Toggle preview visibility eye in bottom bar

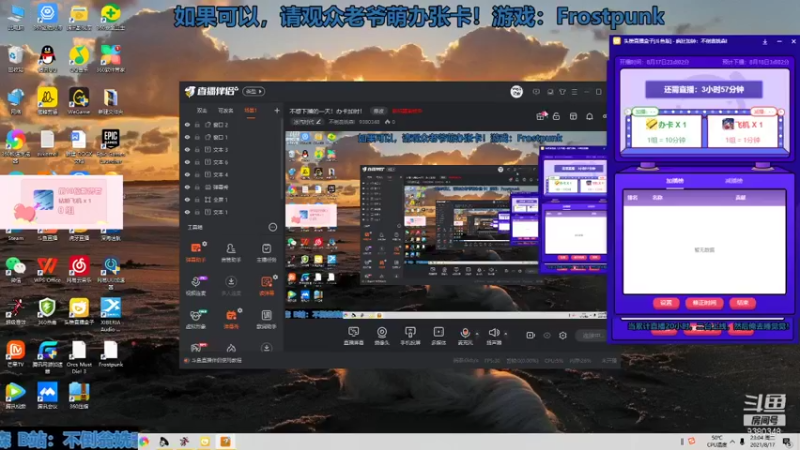(x=547, y=335)
